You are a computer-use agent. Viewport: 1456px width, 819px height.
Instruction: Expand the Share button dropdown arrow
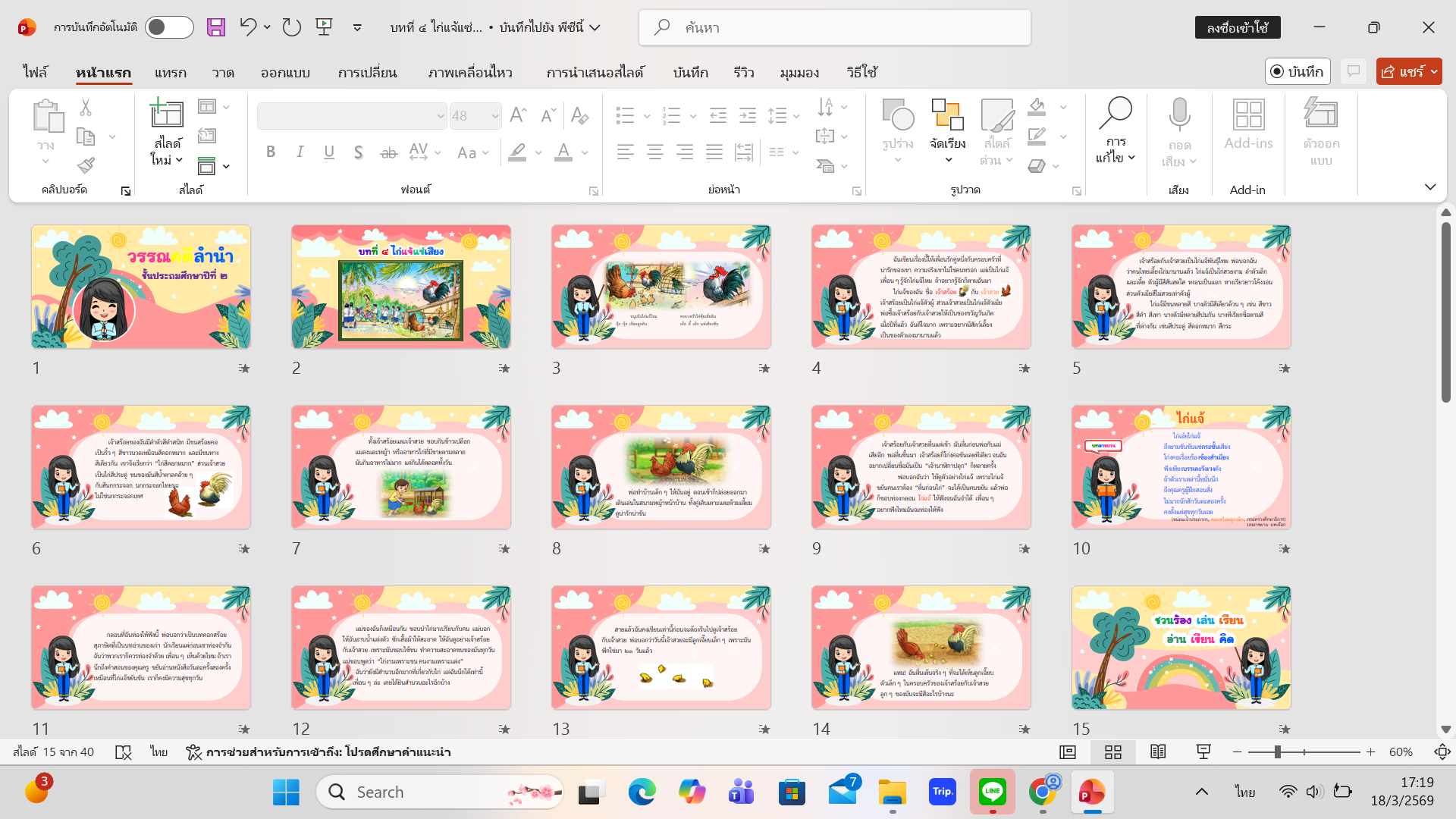point(1434,71)
